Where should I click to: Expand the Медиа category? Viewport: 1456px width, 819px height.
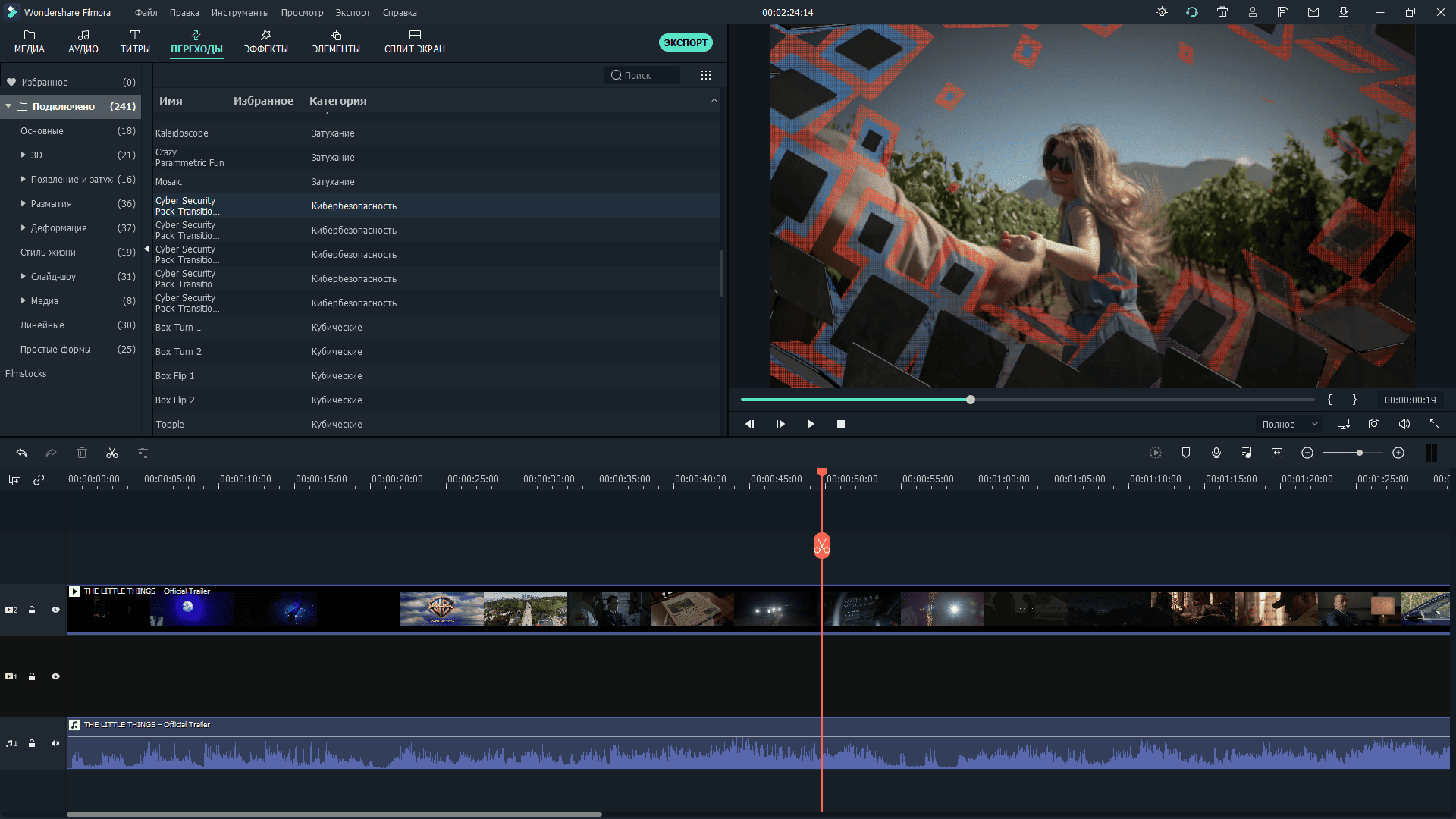tap(24, 300)
